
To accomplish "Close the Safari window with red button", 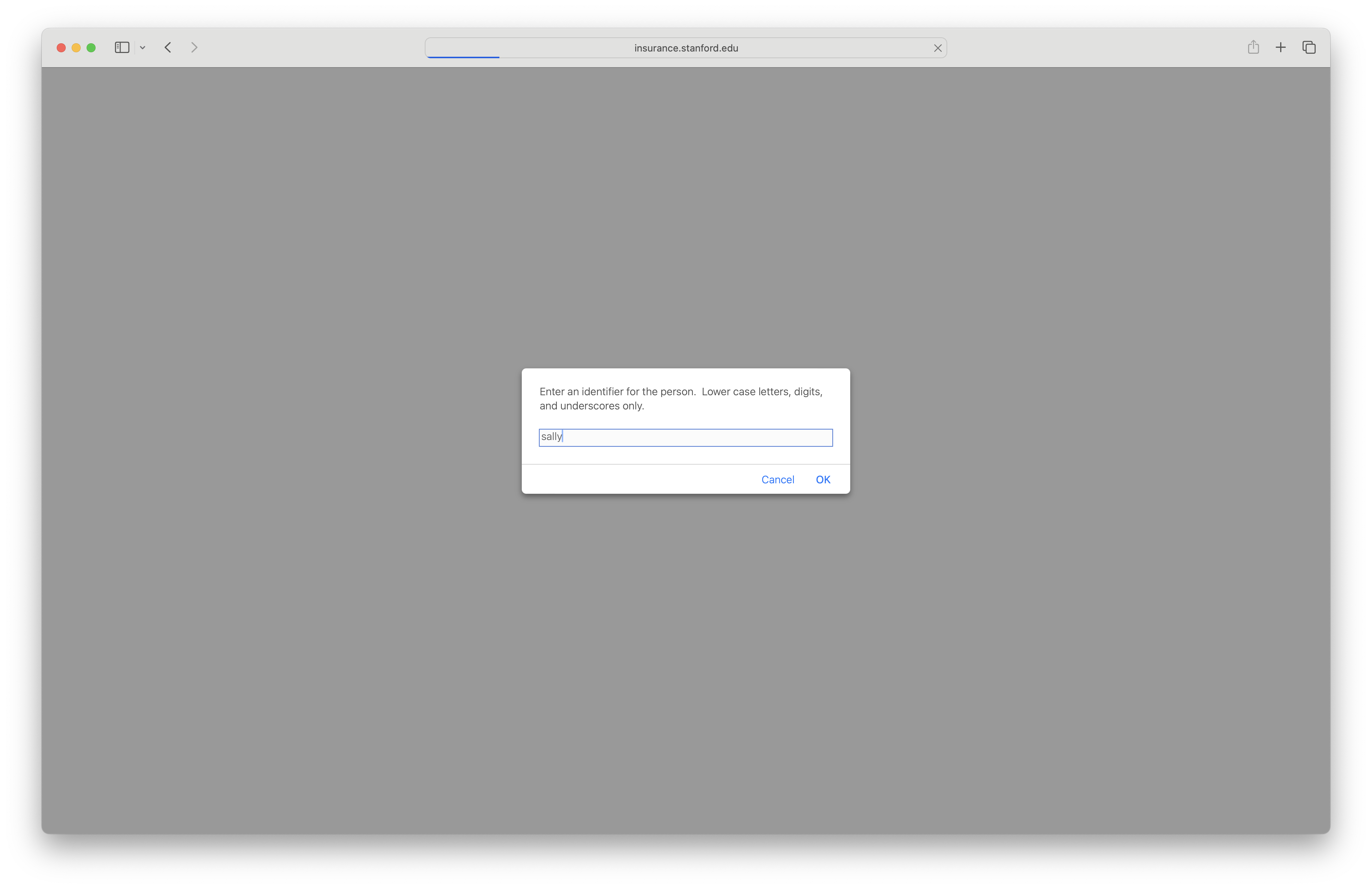I will point(61,48).
